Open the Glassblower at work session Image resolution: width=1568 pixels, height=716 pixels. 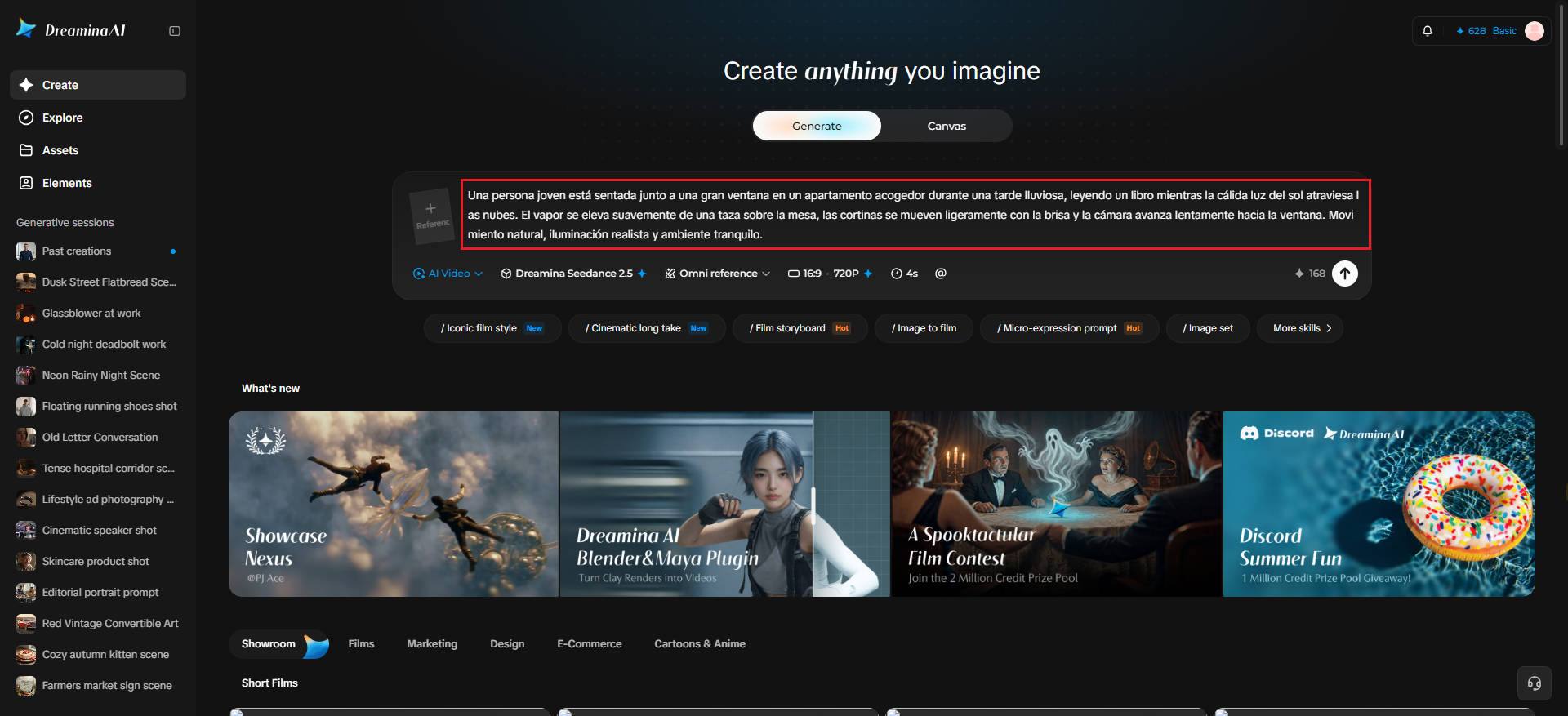click(x=98, y=314)
